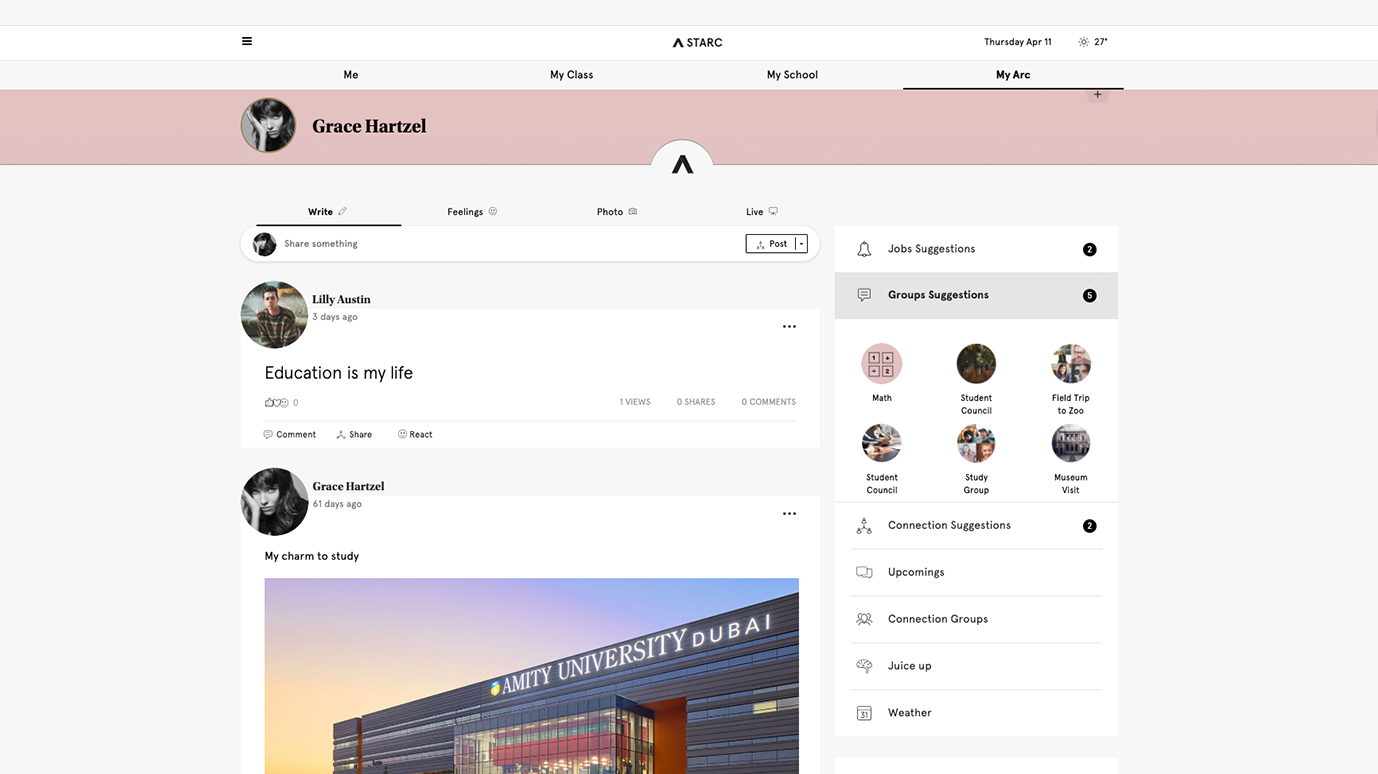This screenshot has width=1378, height=774.
Task: Click the Connection Groups people icon
Action: pos(864,619)
